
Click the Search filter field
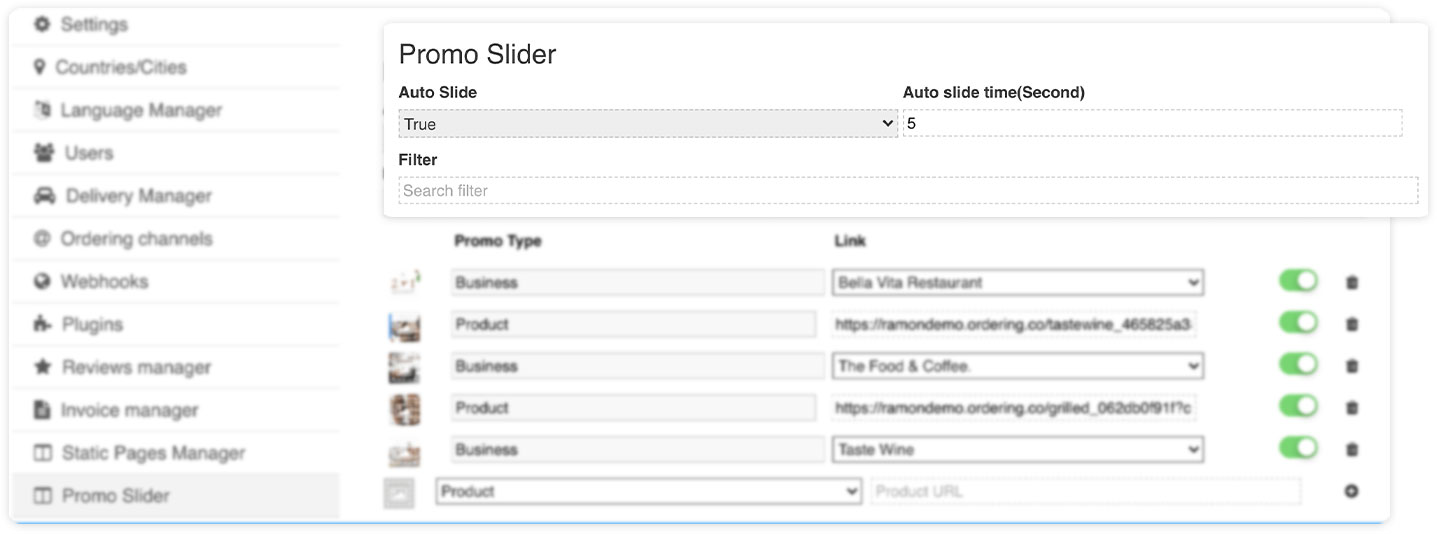click(908, 191)
